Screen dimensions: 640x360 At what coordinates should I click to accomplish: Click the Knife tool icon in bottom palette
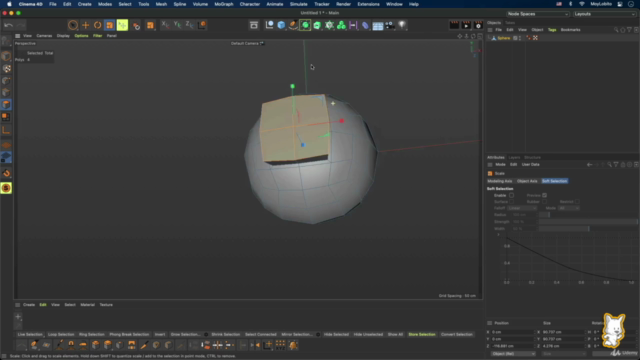pos(144,345)
